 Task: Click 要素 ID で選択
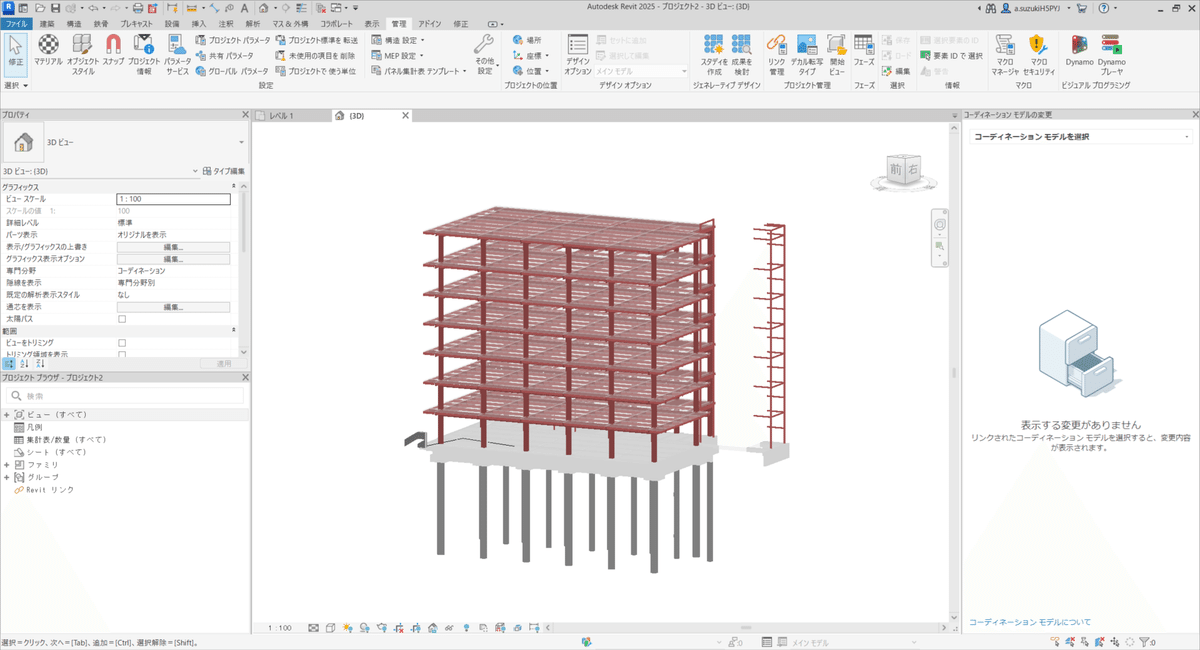[951, 56]
